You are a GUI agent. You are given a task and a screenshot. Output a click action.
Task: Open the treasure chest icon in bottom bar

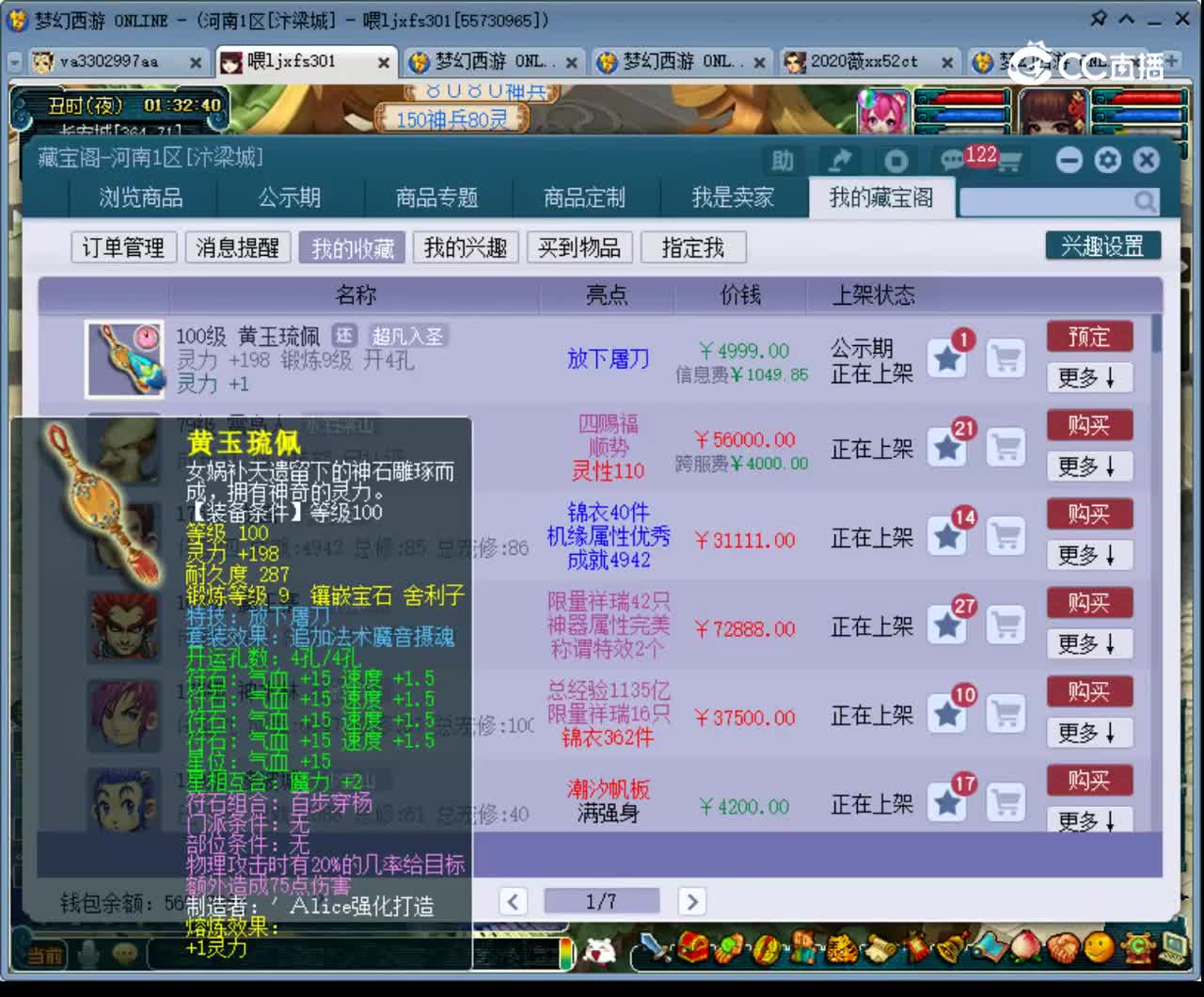pos(693,948)
